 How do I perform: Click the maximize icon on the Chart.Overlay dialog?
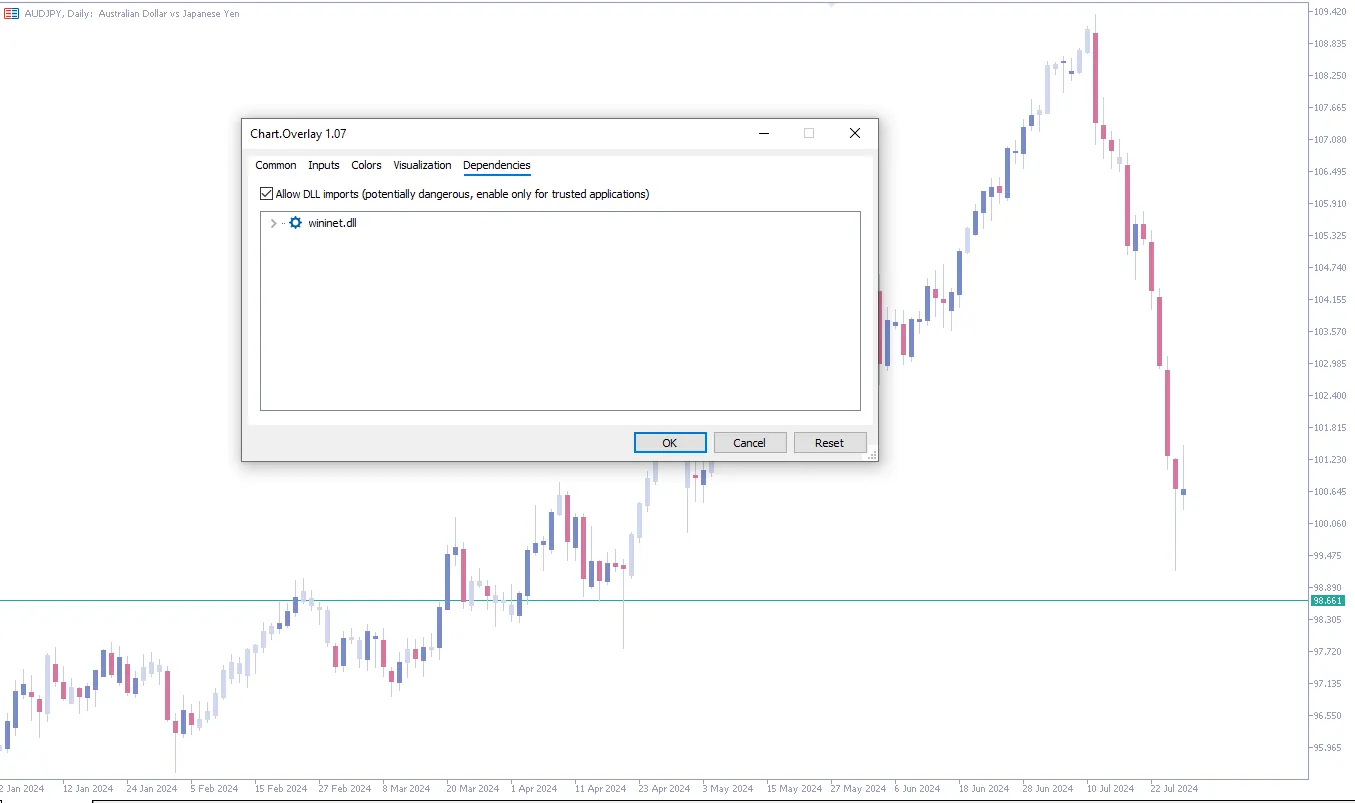point(809,133)
